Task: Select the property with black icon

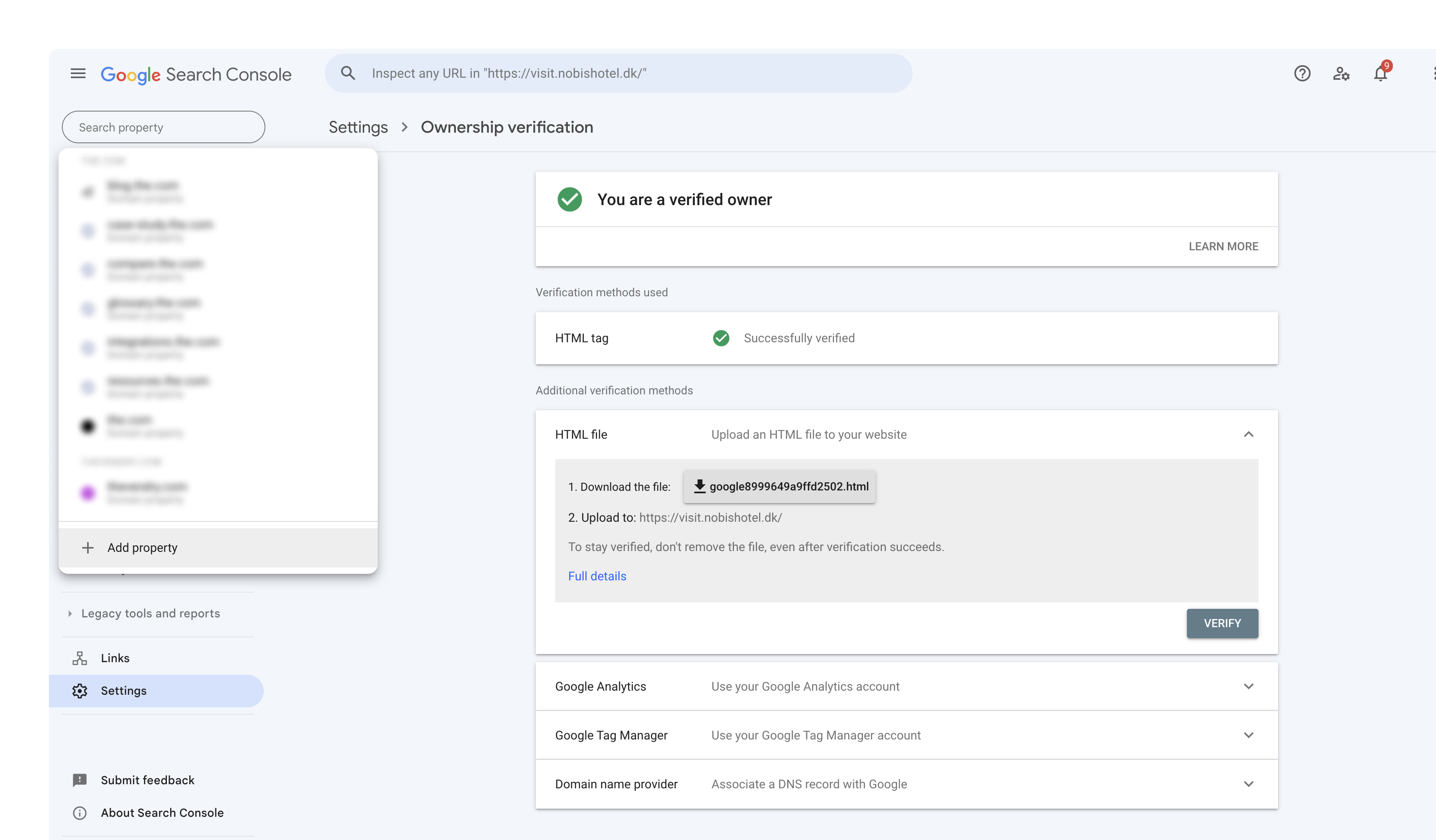Action: click(218, 426)
